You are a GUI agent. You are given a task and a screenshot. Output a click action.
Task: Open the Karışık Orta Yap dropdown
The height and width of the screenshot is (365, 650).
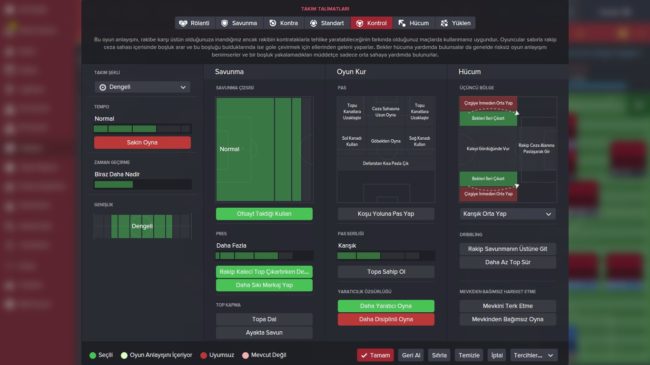[x=508, y=214]
